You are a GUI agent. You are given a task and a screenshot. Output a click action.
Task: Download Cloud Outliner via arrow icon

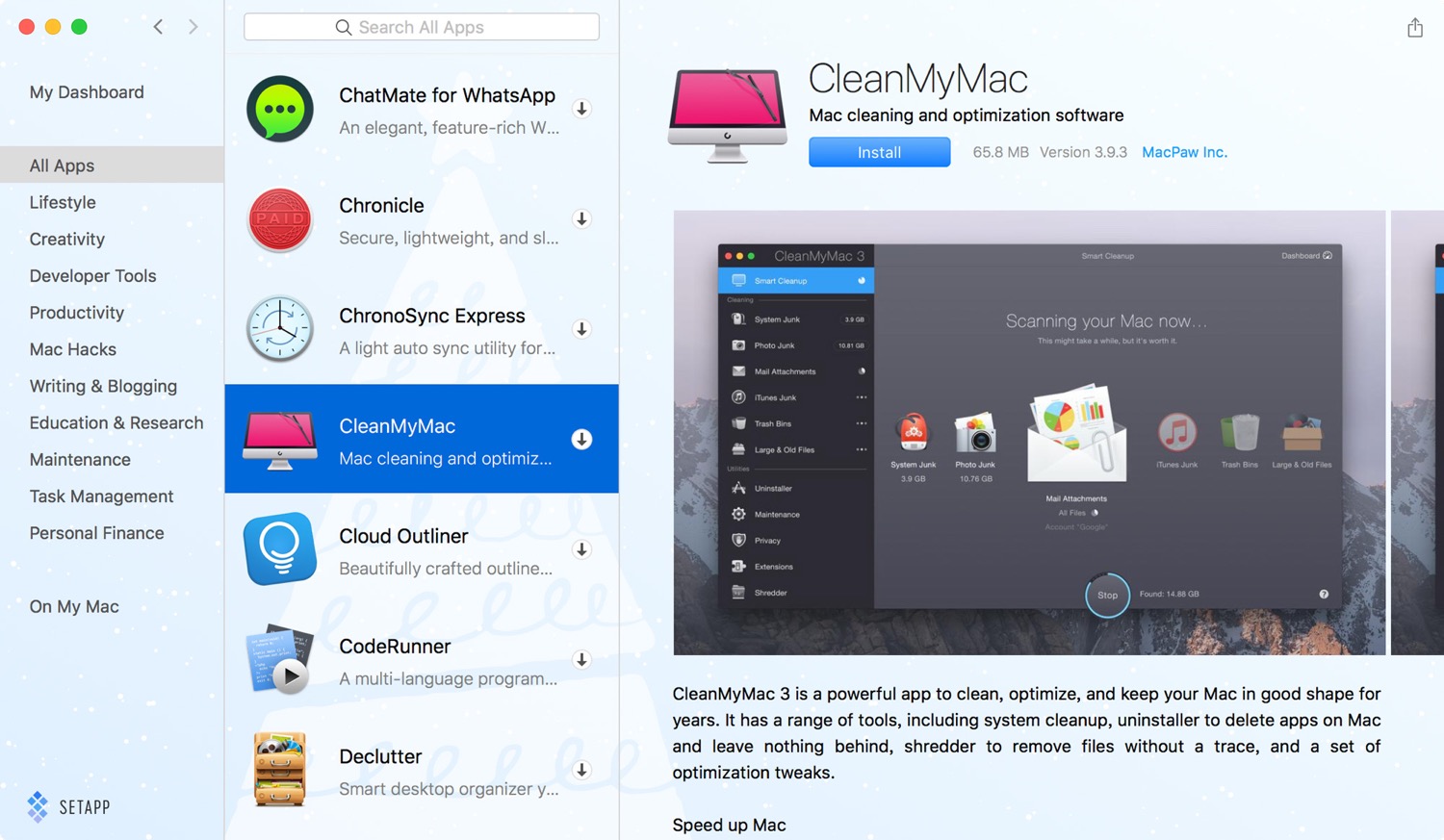coord(581,549)
